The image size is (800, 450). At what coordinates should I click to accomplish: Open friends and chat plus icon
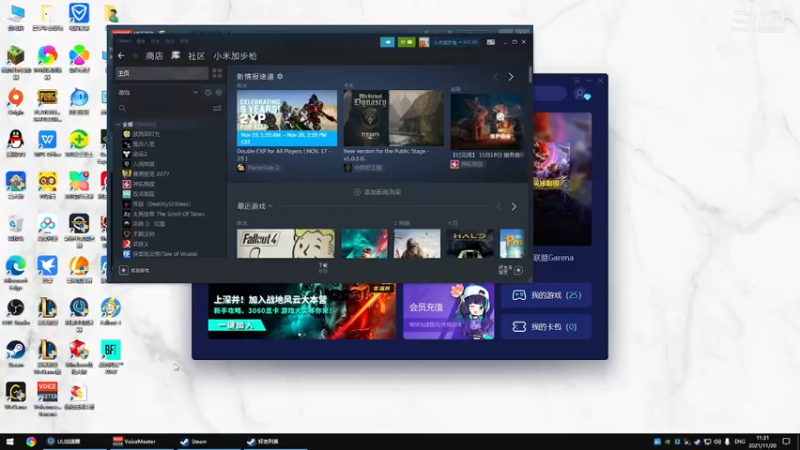[518, 270]
